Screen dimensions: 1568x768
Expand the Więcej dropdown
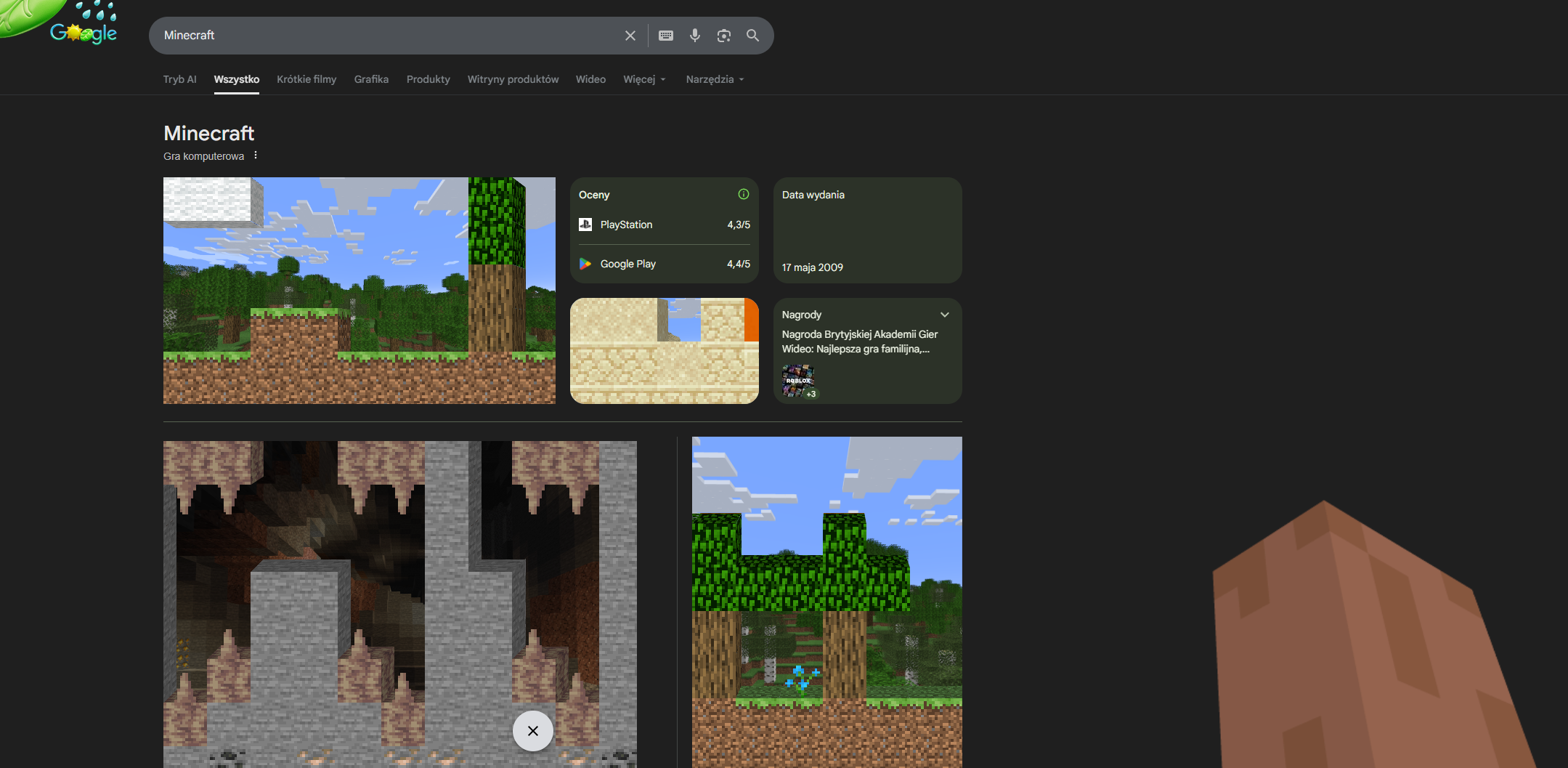click(x=643, y=79)
